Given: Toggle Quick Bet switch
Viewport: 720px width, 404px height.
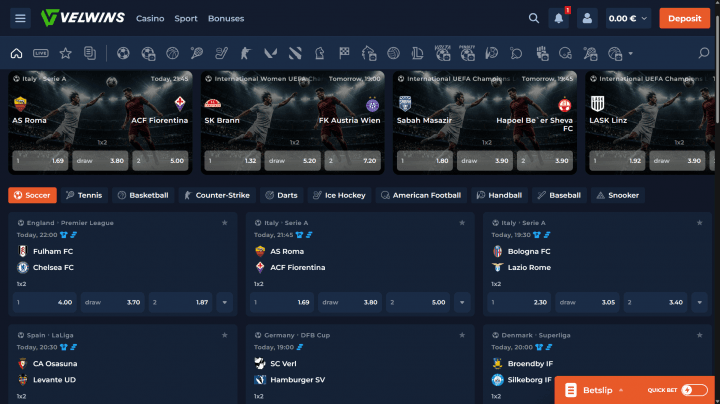Looking at the screenshot, I should [694, 390].
